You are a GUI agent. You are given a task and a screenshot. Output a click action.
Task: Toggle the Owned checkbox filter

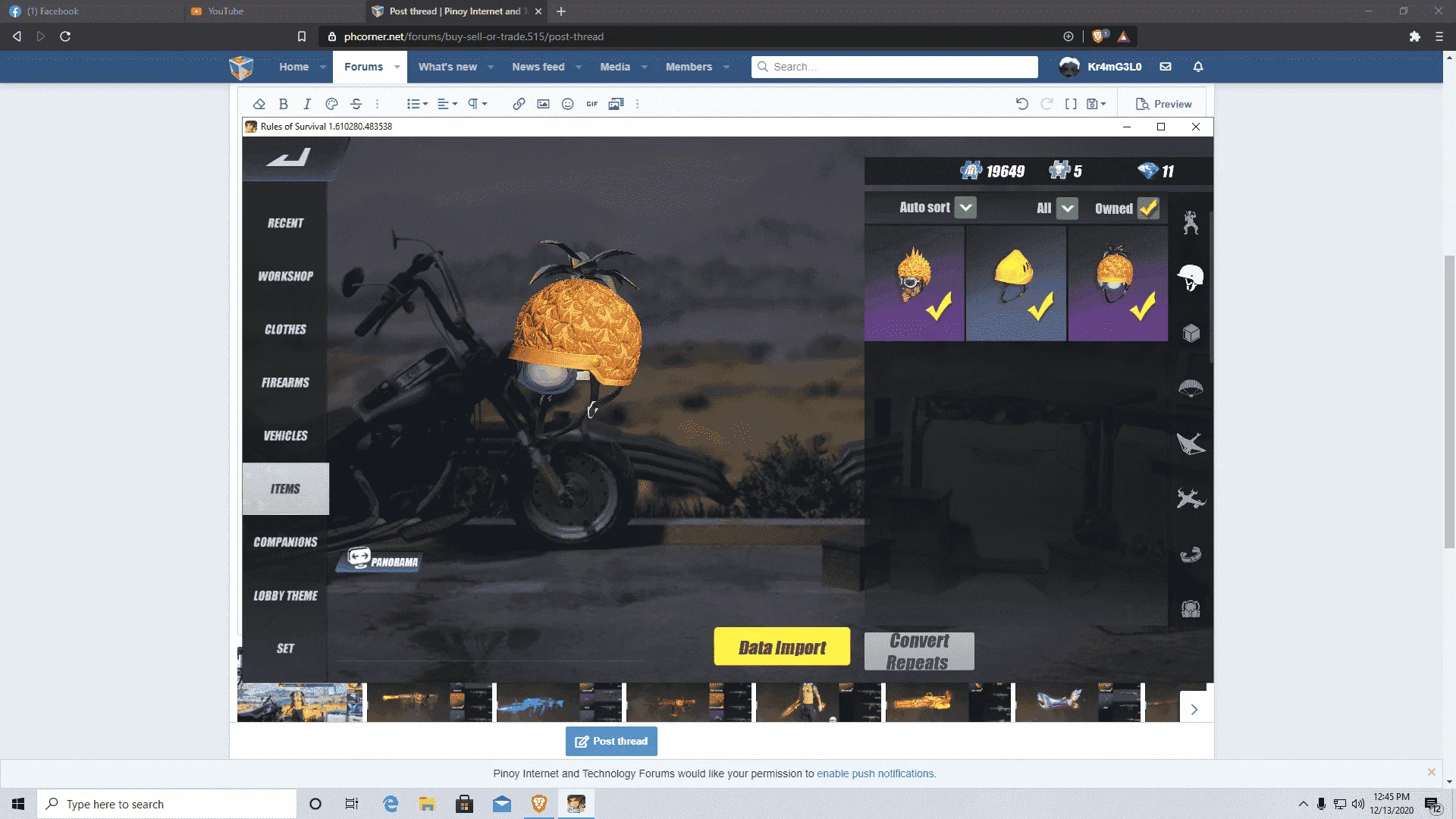[x=1148, y=208]
